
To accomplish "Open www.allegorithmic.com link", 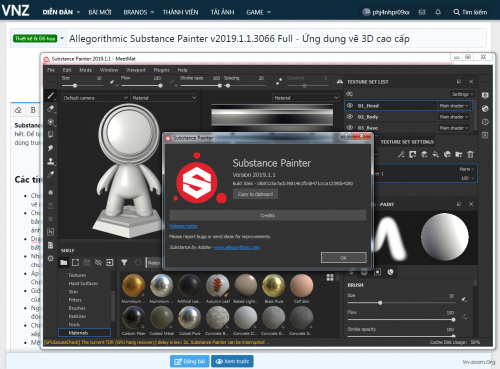I will coord(237,247).
